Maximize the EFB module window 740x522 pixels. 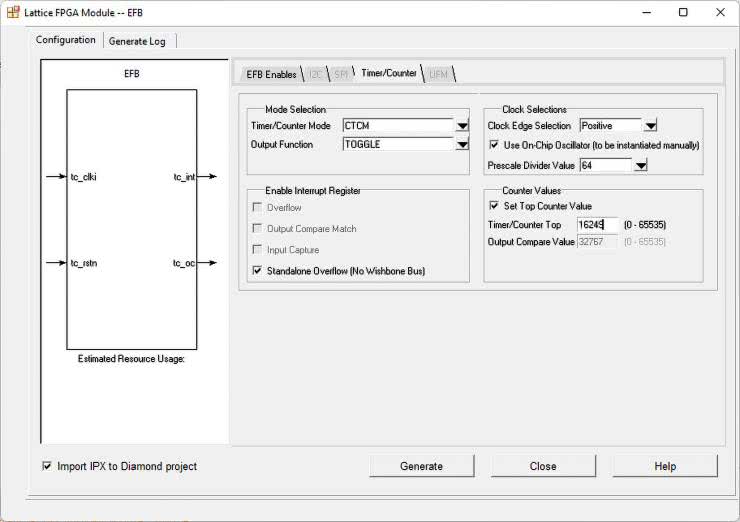click(683, 12)
